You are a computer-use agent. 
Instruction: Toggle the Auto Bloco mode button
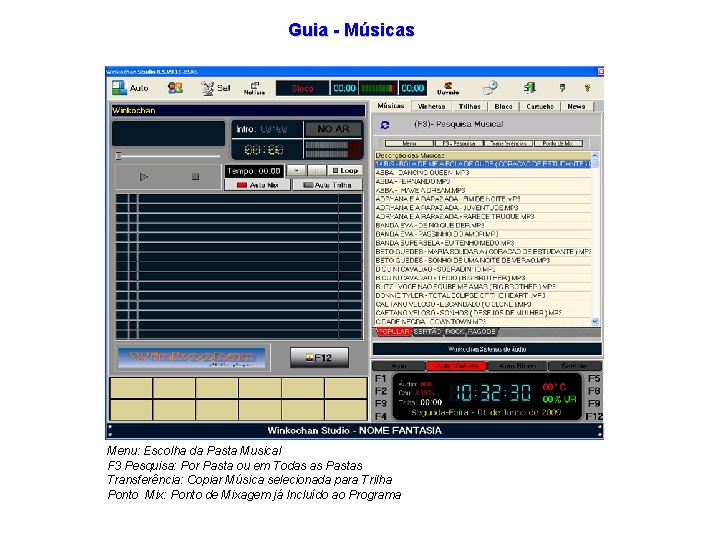pyautogui.click(x=518, y=366)
